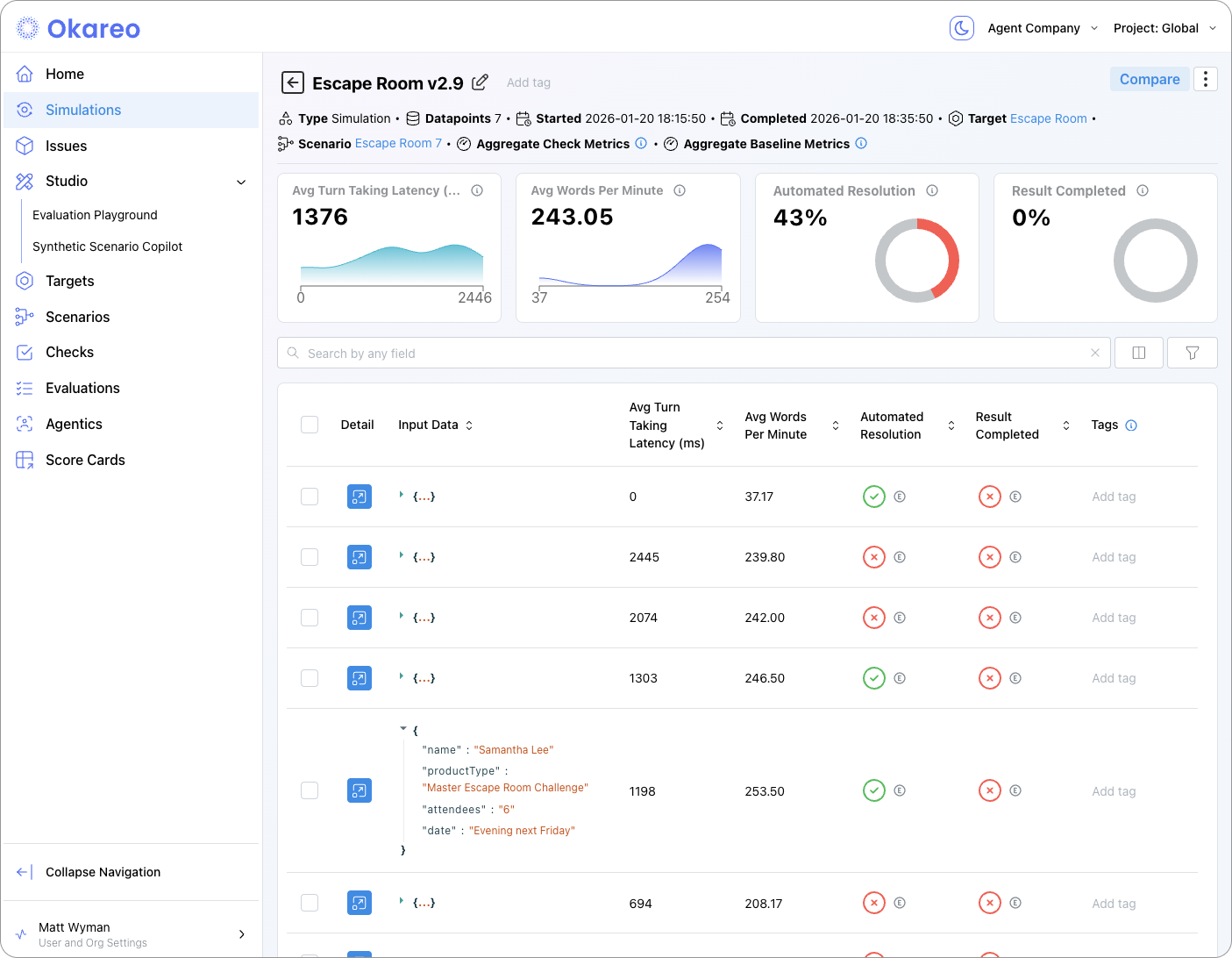Open the Escape Room 7 scenario link
This screenshot has width=1232, height=958.
point(397,143)
